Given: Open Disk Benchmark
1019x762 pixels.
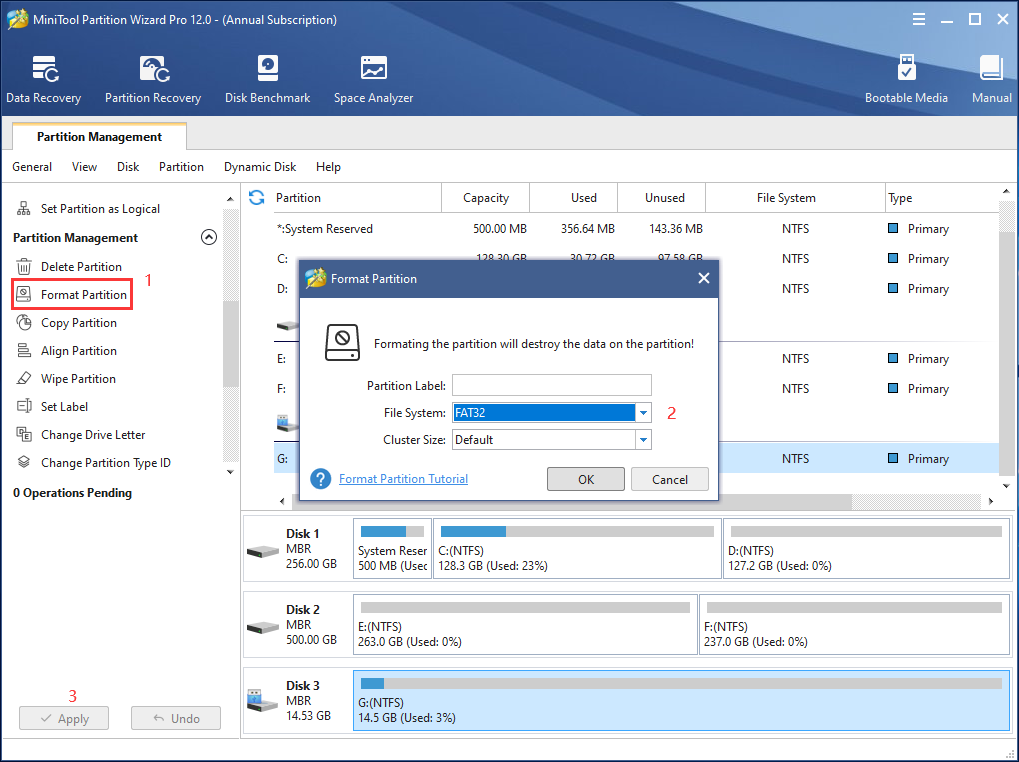Looking at the screenshot, I should [x=267, y=79].
